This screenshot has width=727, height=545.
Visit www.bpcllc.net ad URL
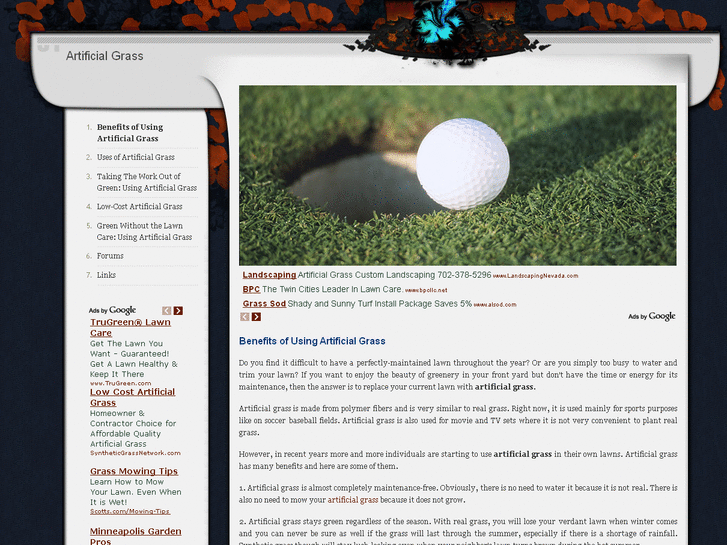[426, 290]
